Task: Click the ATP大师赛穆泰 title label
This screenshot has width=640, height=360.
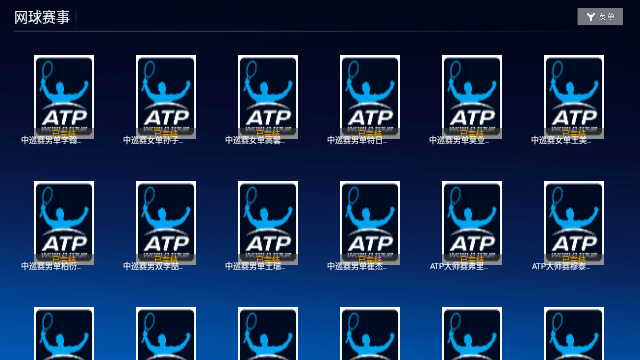Action: [561, 267]
